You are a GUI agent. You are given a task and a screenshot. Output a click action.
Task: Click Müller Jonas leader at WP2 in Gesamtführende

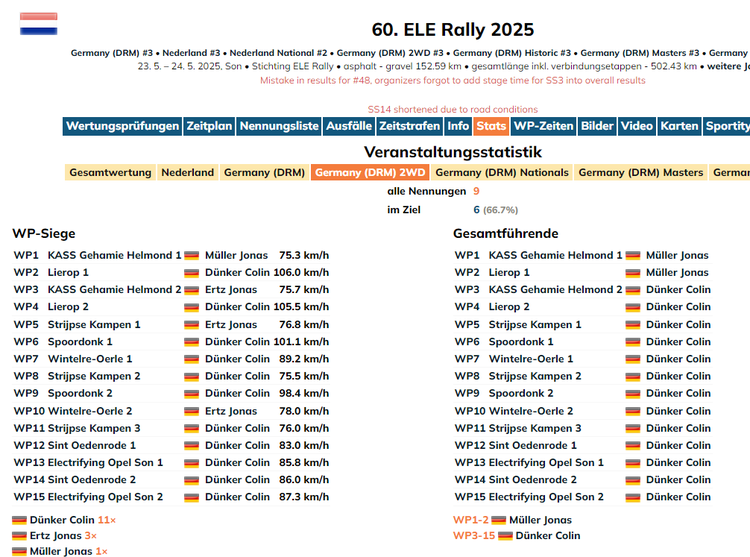[677, 273]
